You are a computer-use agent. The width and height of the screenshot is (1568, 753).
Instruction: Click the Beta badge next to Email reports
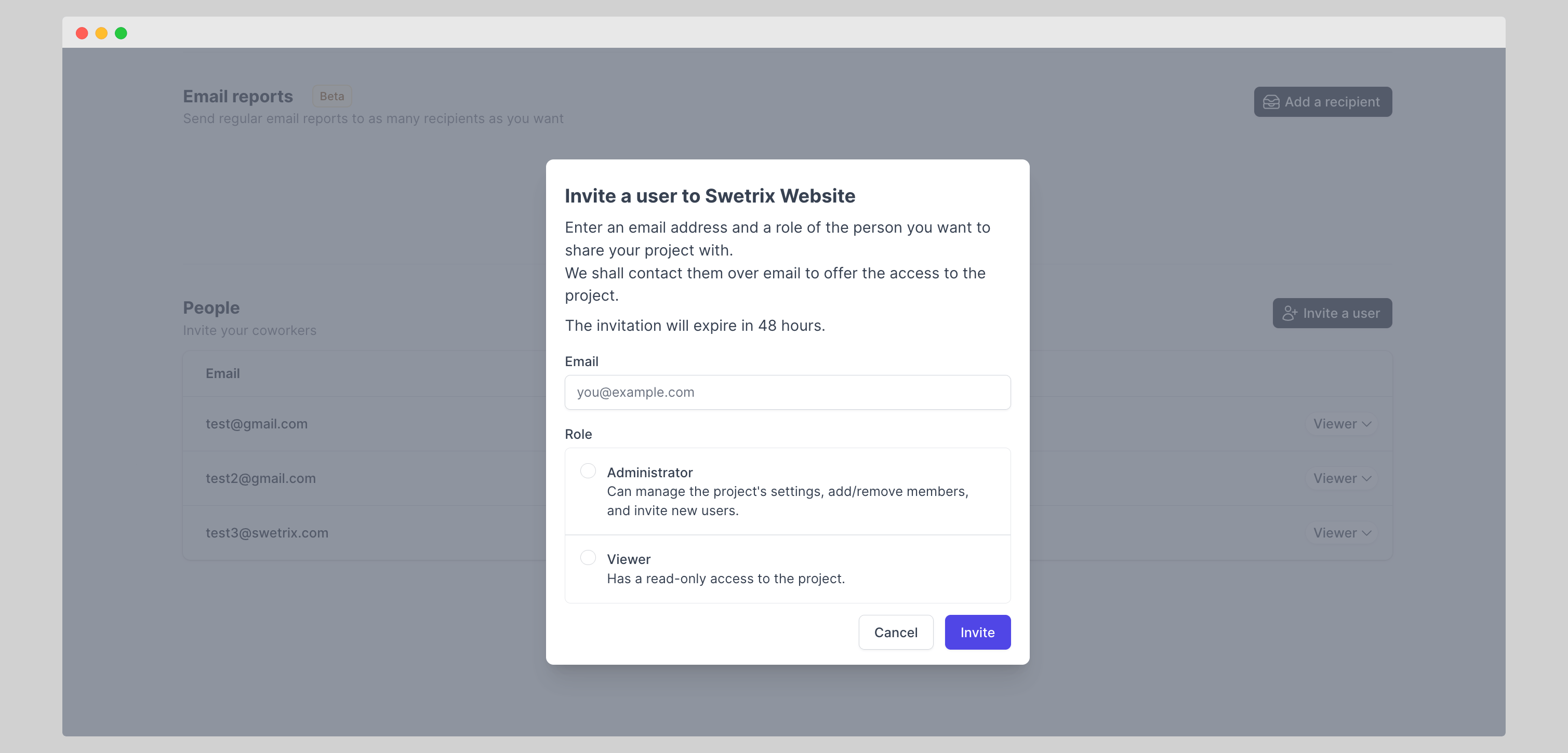(332, 96)
